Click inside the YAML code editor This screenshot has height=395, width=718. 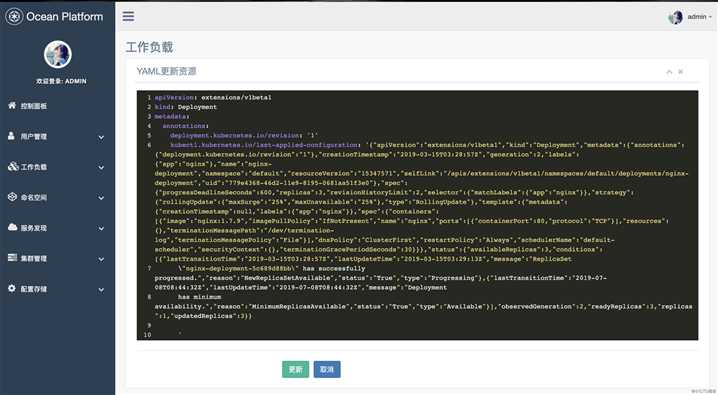417,215
